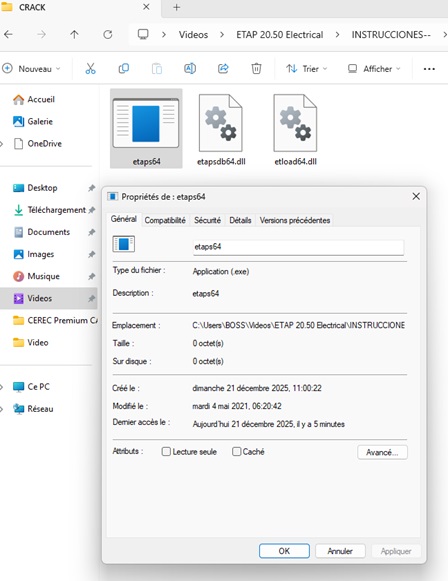Close the CRACK tab

pos(146,7)
